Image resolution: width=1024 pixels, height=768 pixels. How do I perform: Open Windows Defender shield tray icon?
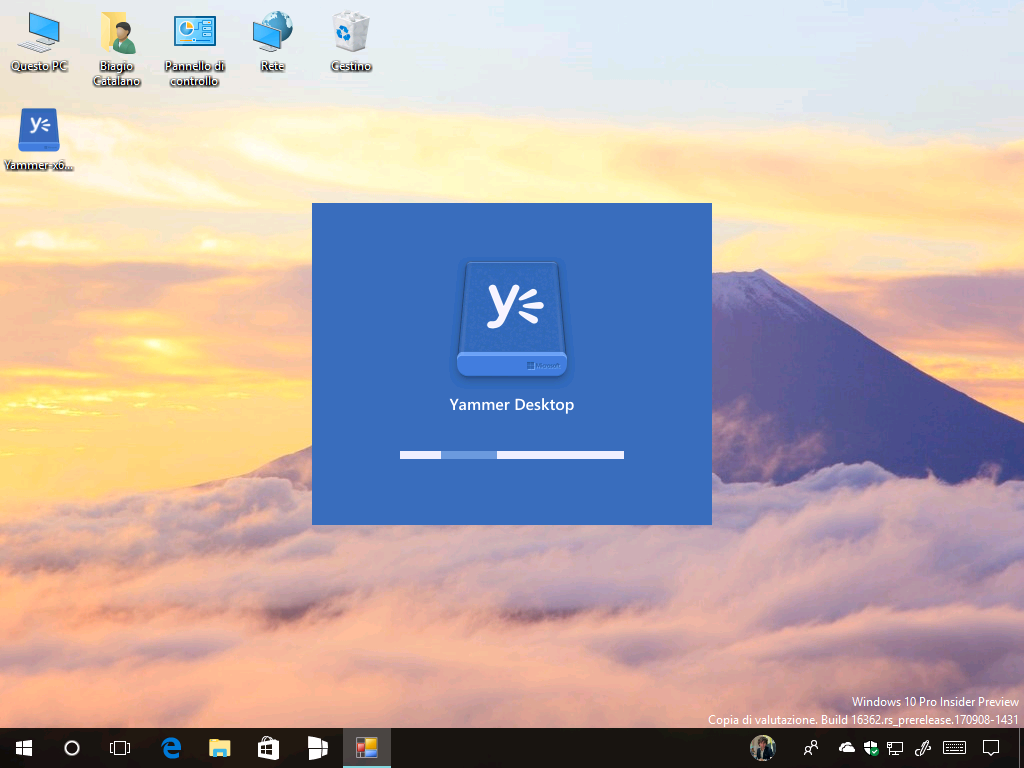871,748
